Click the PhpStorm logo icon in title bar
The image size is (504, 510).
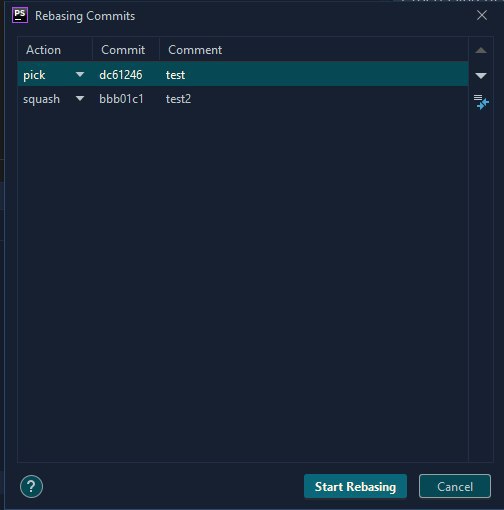click(20, 15)
